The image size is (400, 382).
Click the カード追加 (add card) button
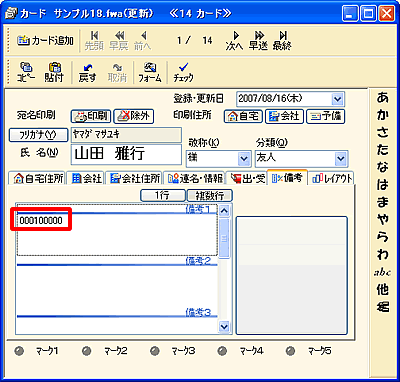46,41
